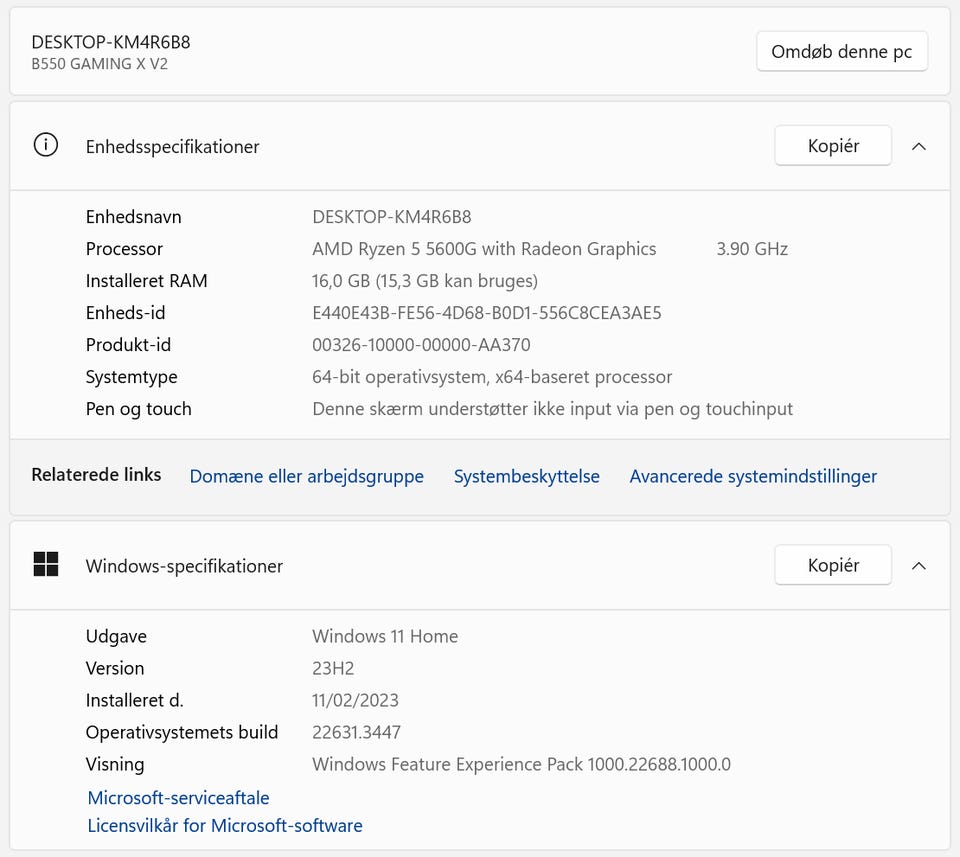This screenshot has height=857, width=960.
Task: Collapse the Enhedsspecifikationer section chevron
Action: [x=919, y=146]
